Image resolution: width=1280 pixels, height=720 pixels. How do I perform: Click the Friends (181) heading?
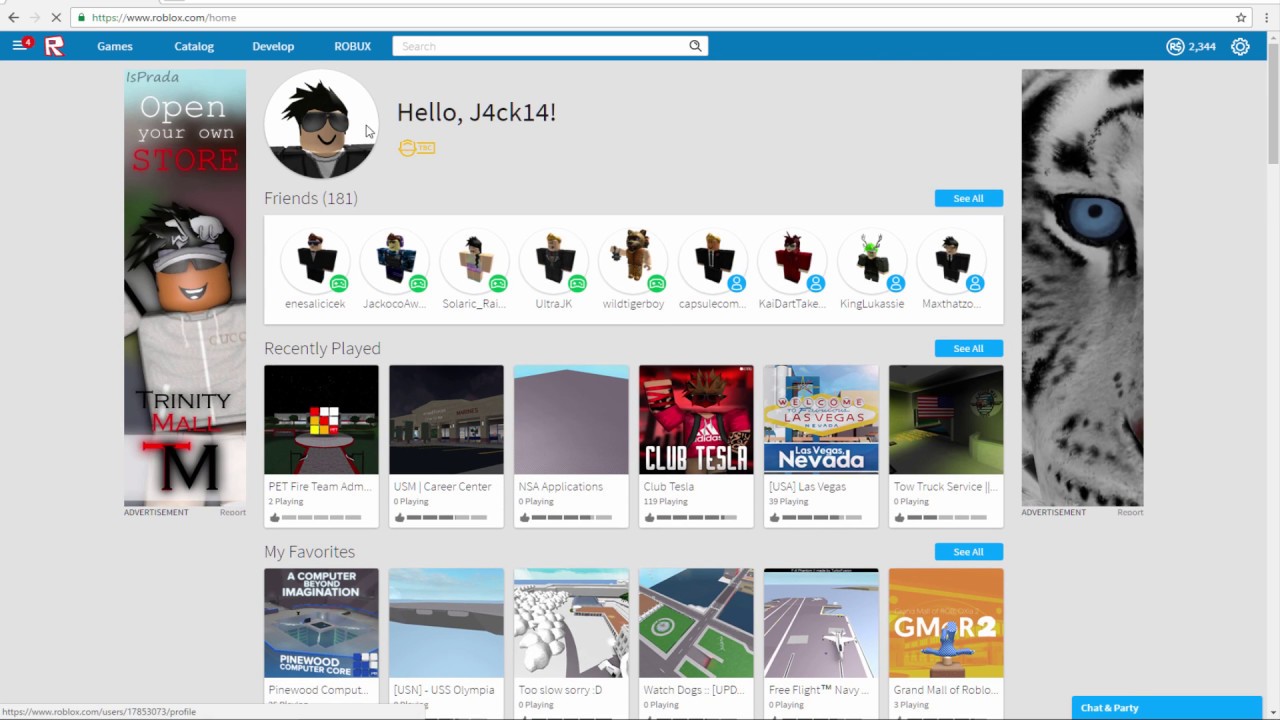tap(311, 198)
